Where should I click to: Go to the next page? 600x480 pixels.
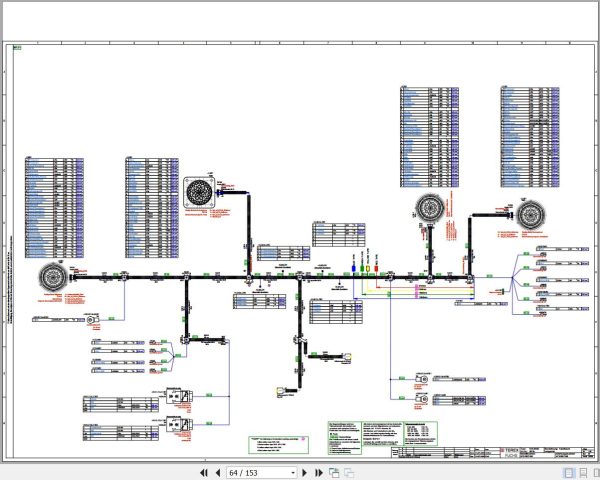coord(305,473)
